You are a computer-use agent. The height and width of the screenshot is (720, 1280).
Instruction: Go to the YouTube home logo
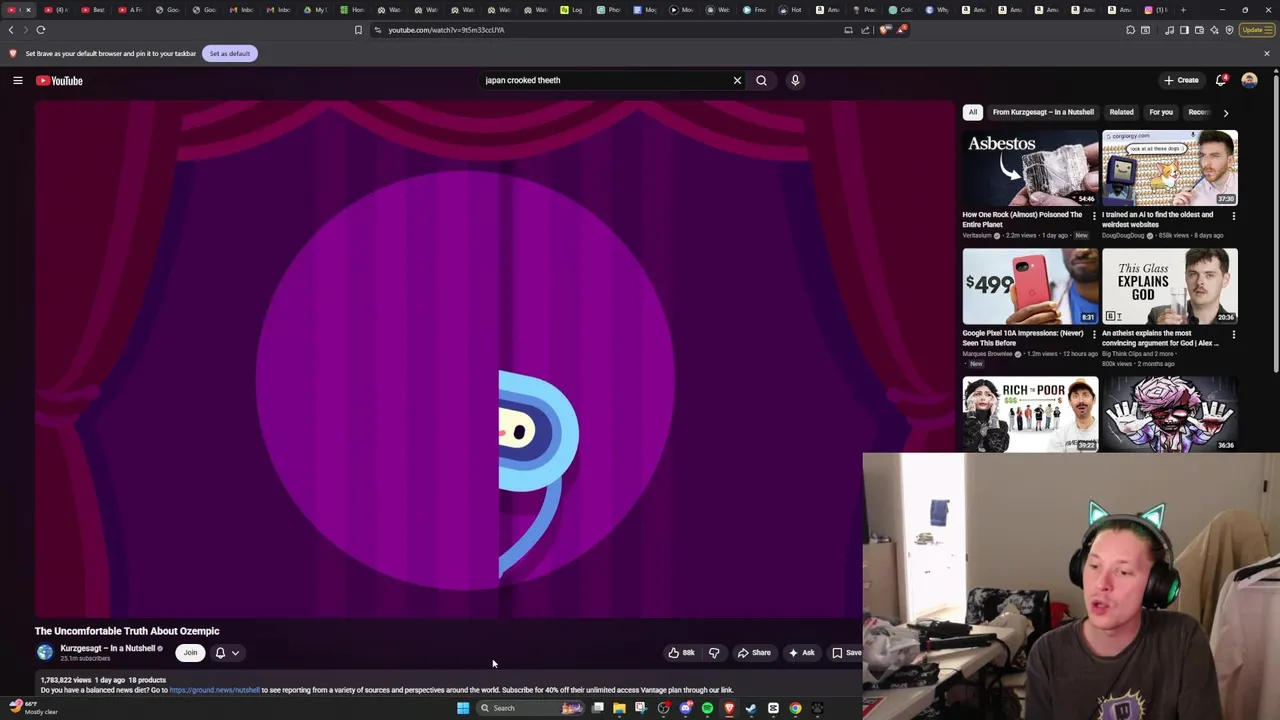tap(59, 80)
